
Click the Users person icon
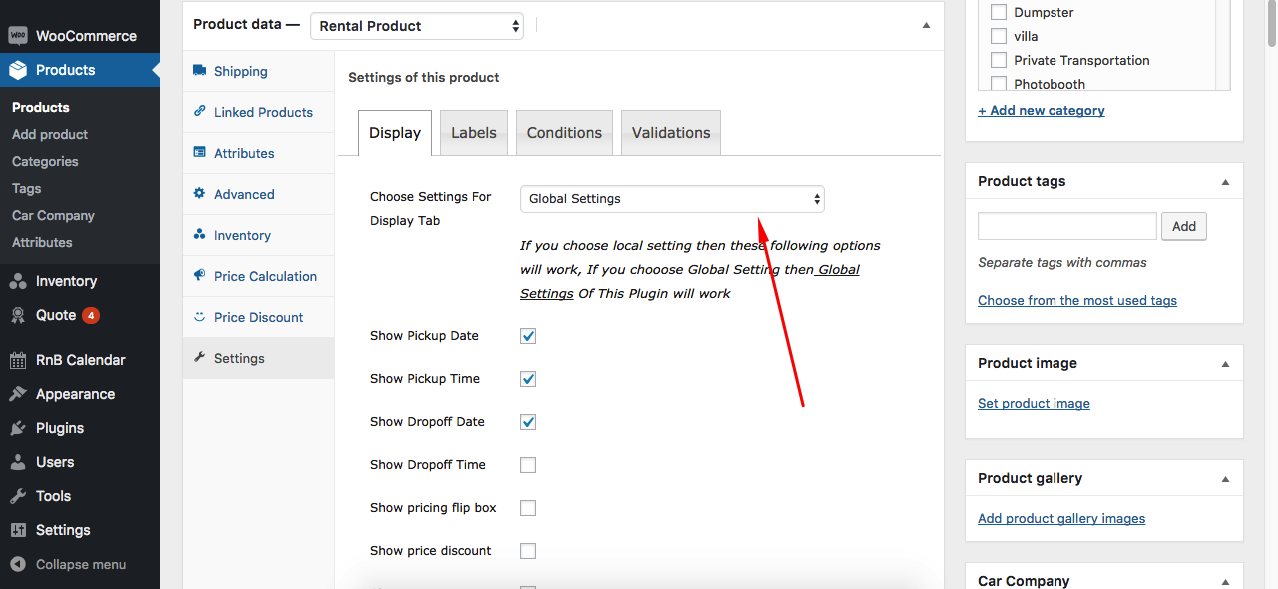(17, 462)
